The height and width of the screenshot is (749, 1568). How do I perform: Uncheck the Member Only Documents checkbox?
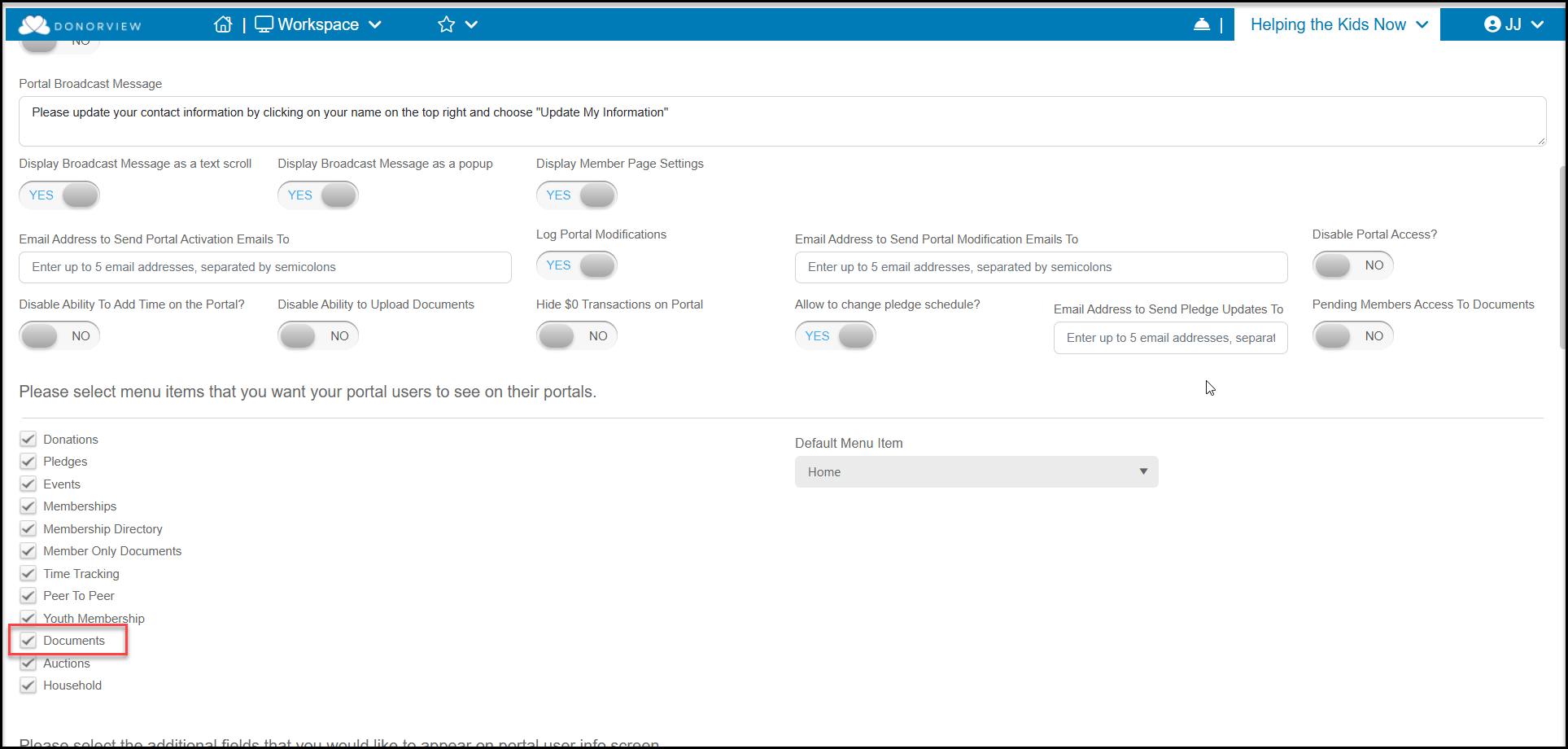[x=28, y=551]
